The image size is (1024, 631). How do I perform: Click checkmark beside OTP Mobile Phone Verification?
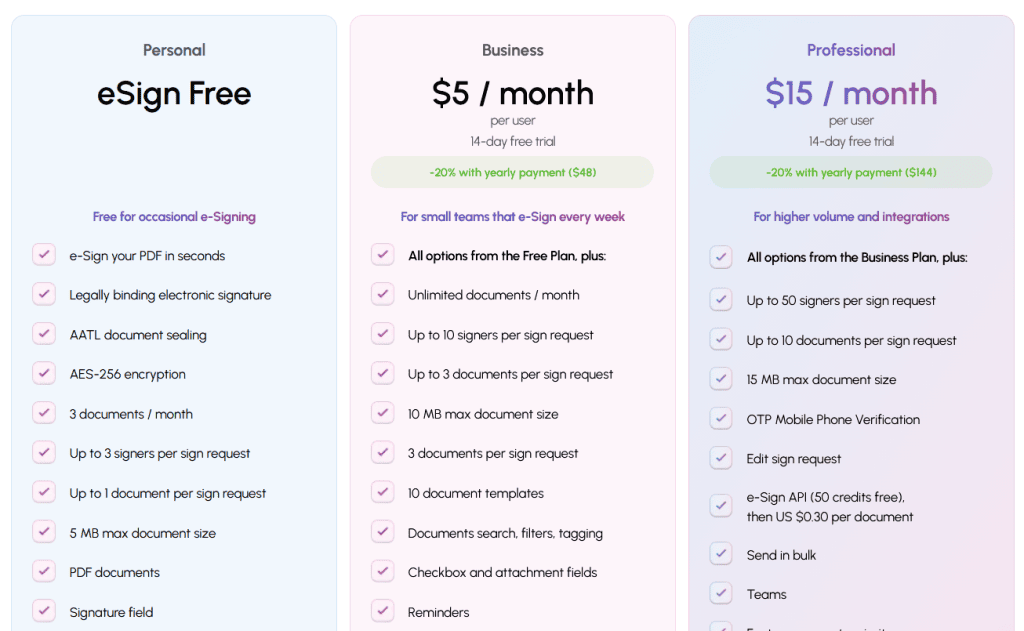721,419
